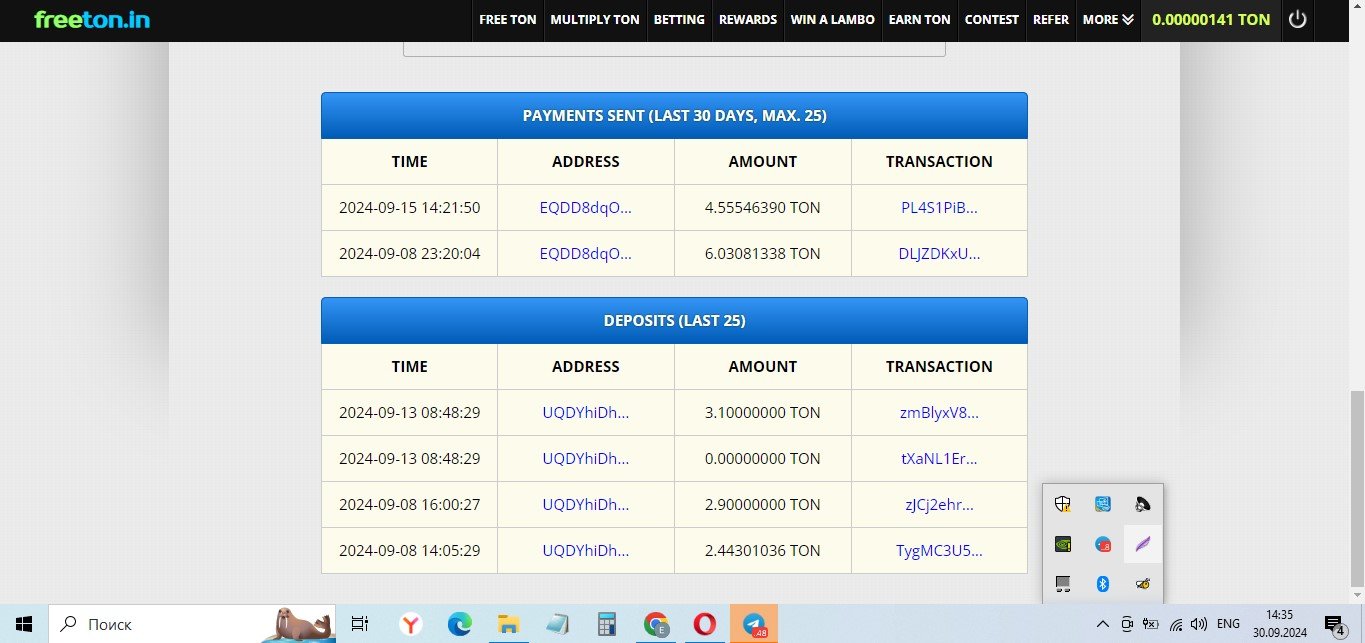Open the MULTIPLY TON menu item
Viewport: 1365px width, 643px height.
(x=595, y=19)
